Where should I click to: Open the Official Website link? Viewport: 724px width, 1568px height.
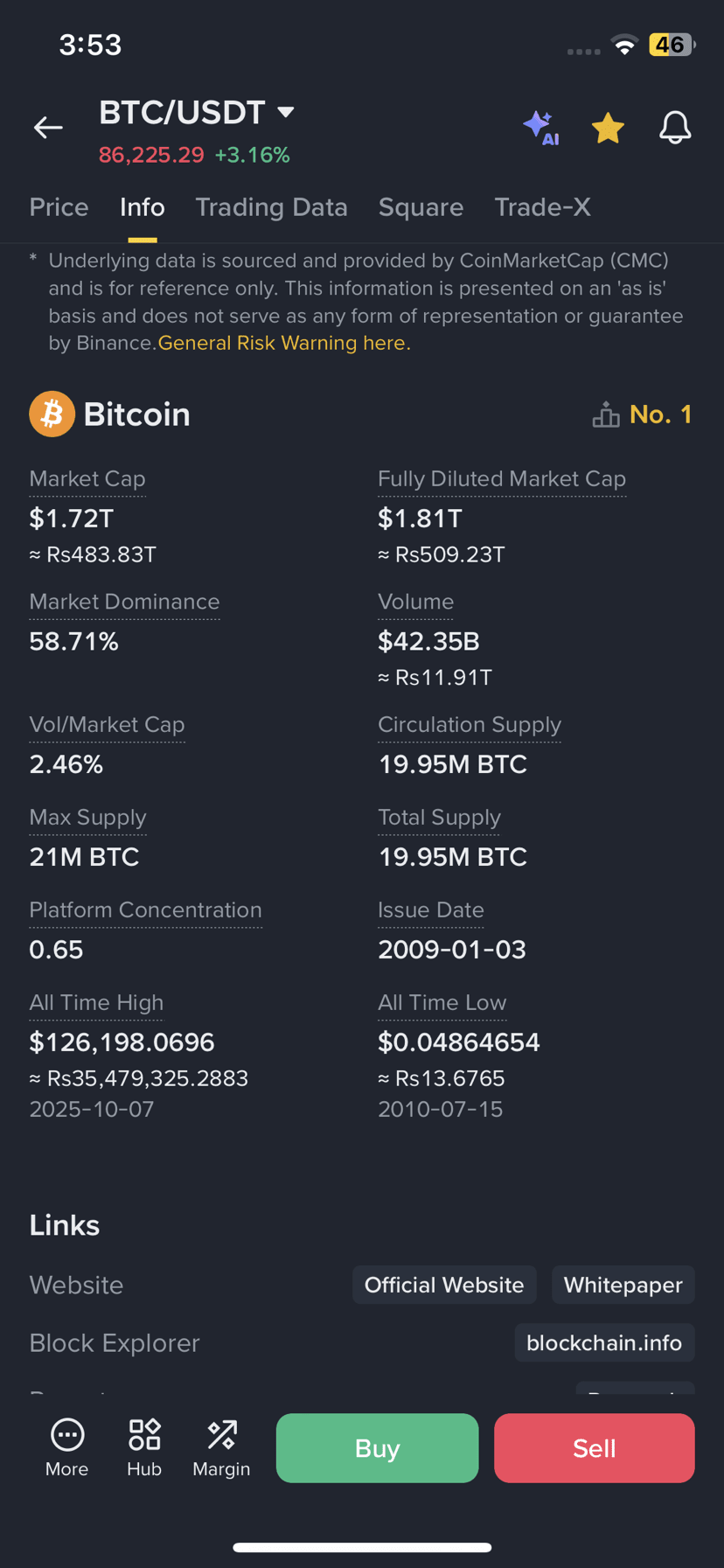click(x=444, y=1285)
